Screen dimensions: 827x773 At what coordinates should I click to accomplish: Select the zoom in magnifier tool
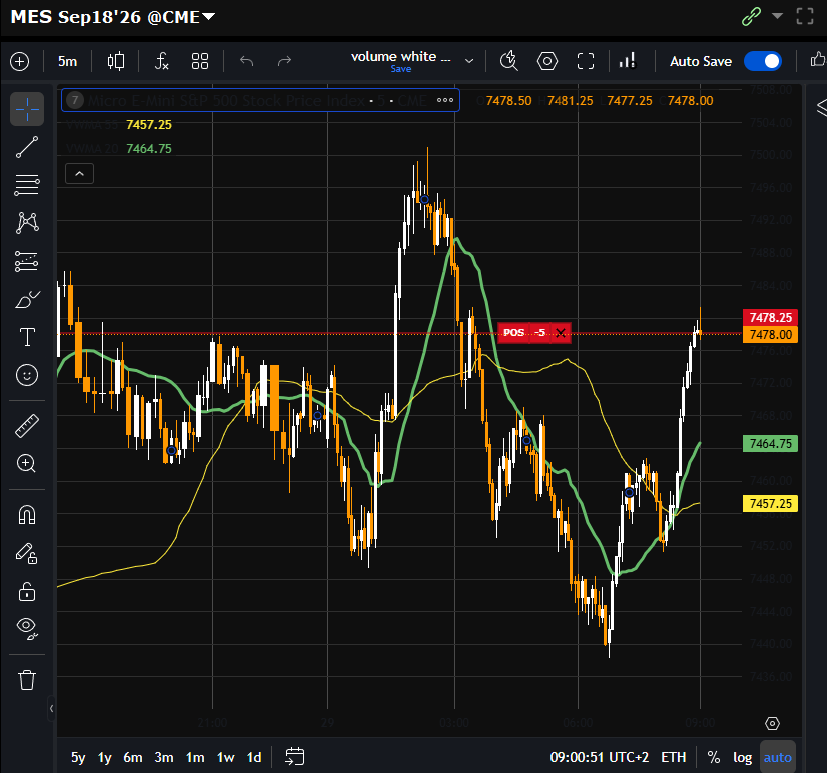[27, 463]
